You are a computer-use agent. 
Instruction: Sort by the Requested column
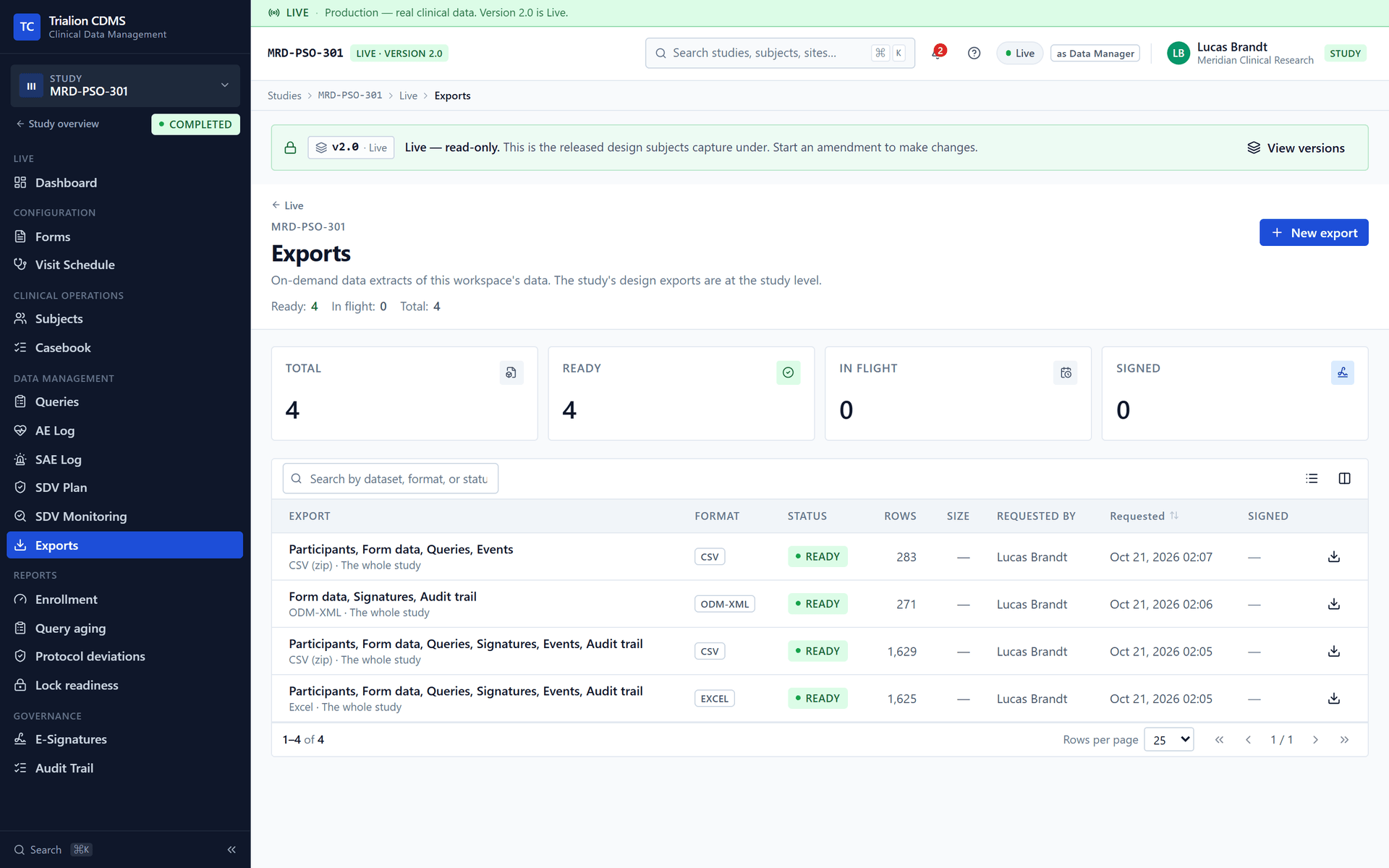[x=1144, y=516]
